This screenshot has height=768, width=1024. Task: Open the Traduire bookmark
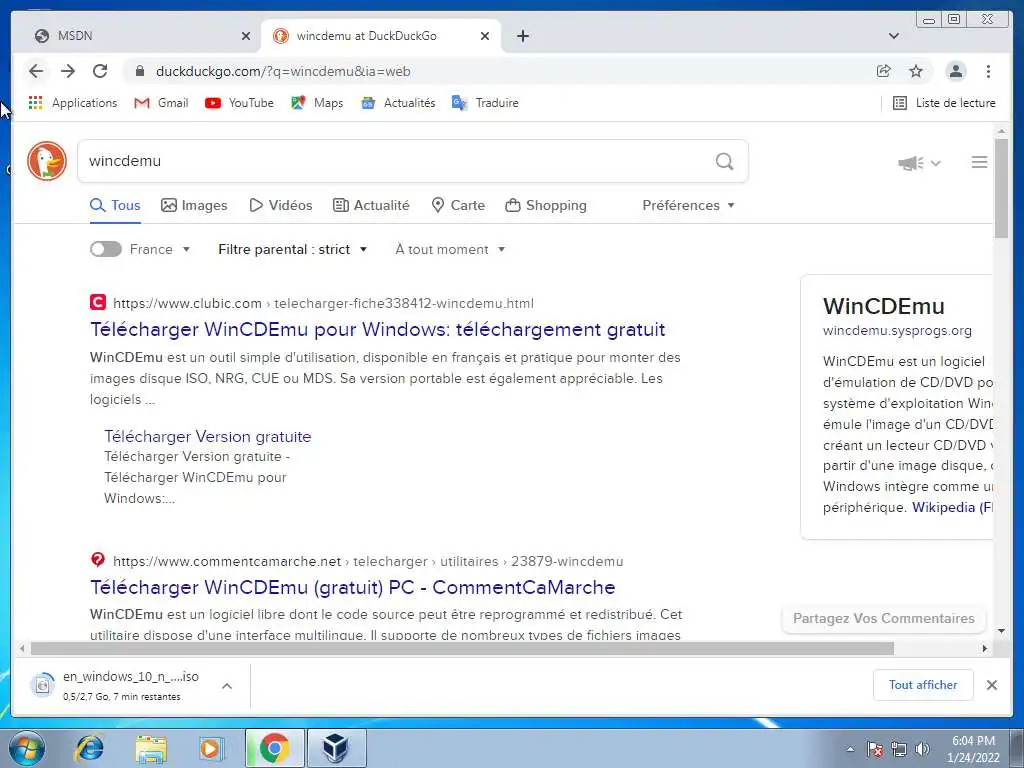coord(485,103)
